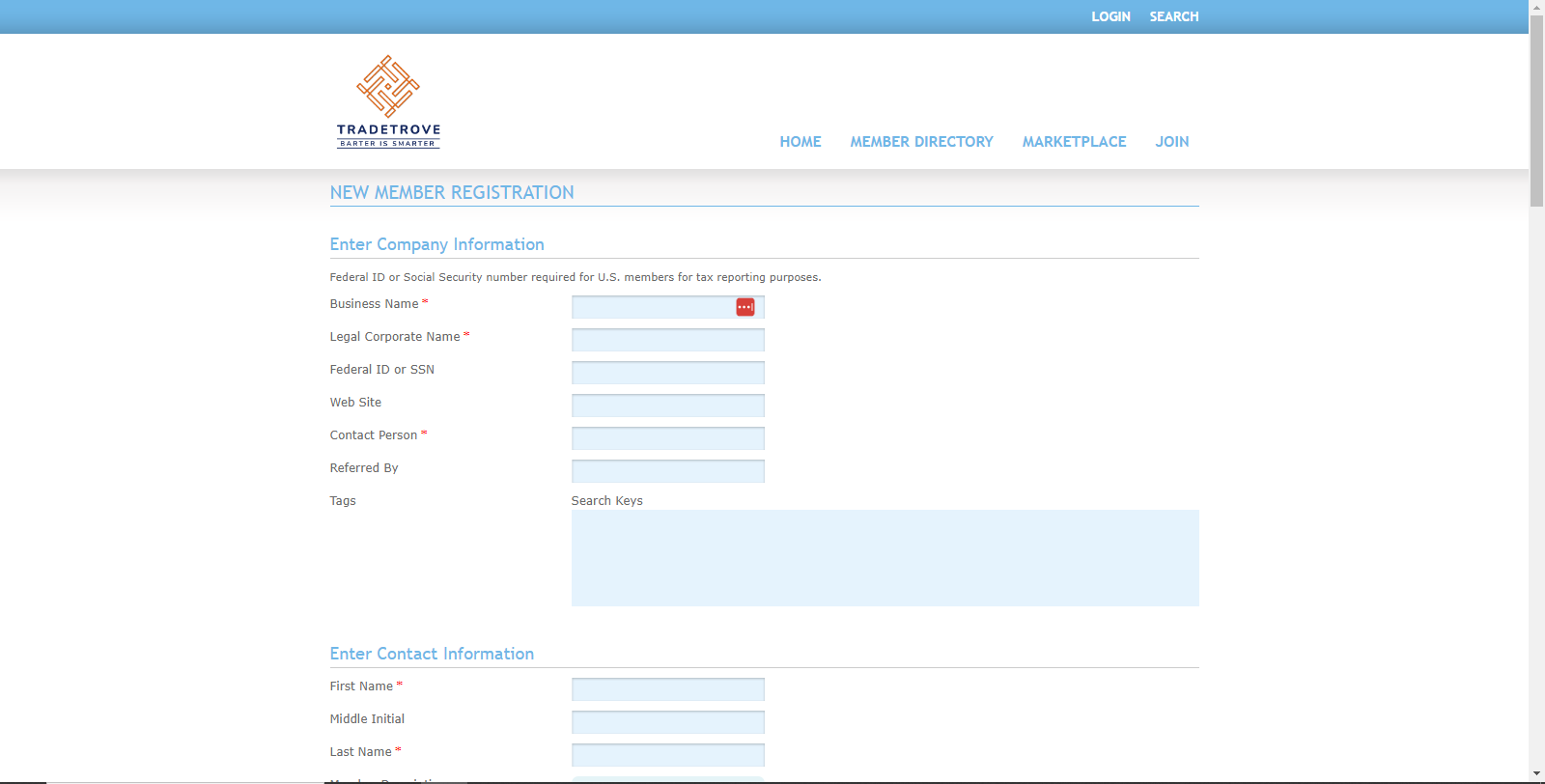Image resolution: width=1545 pixels, height=784 pixels.
Task: Click into the Legal Corporate Name field
Action: pyautogui.click(x=667, y=340)
